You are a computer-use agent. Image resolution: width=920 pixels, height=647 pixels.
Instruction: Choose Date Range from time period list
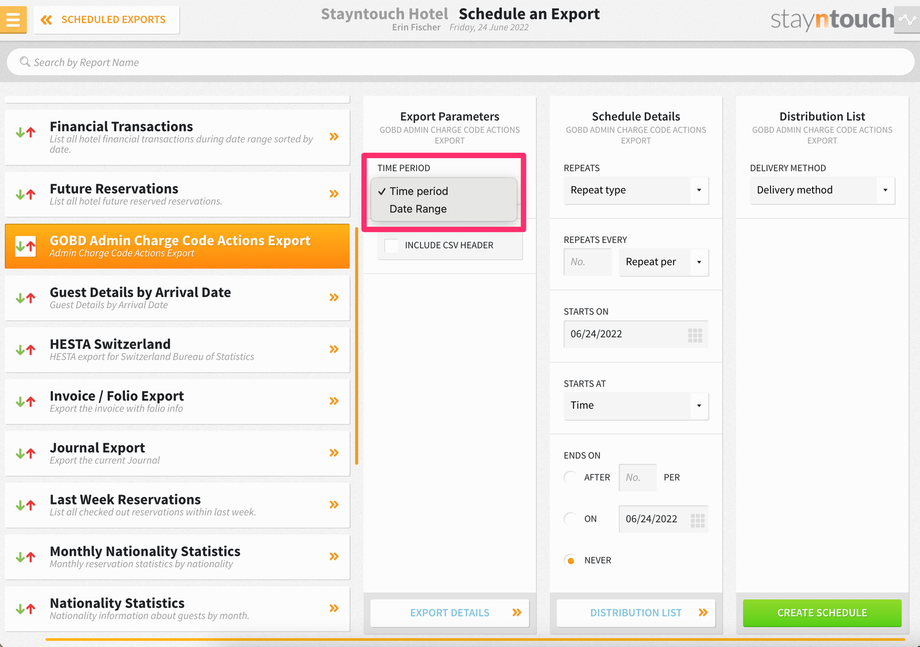pyautogui.click(x=444, y=209)
